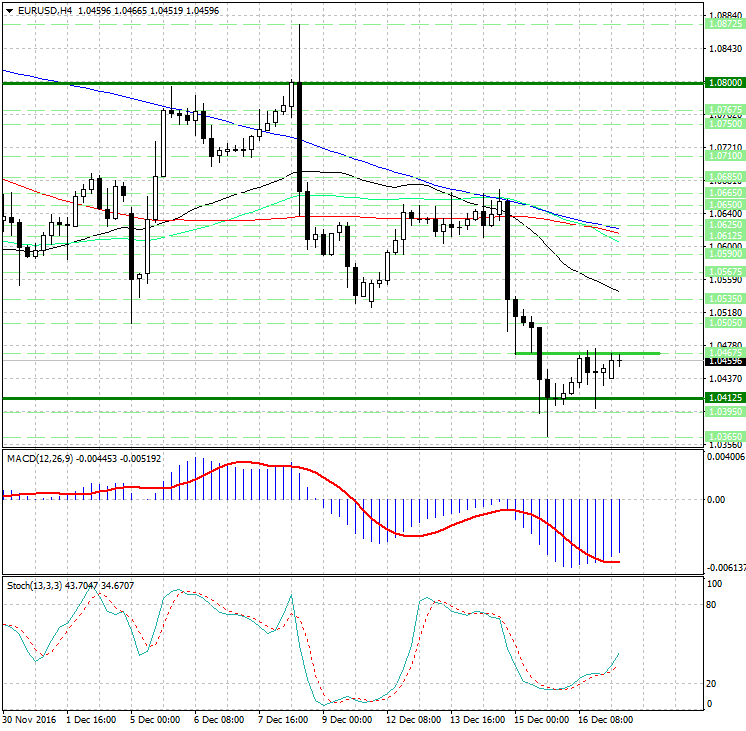
Task: Click the 9 Dec 00:00 time label
Action: tap(347, 719)
